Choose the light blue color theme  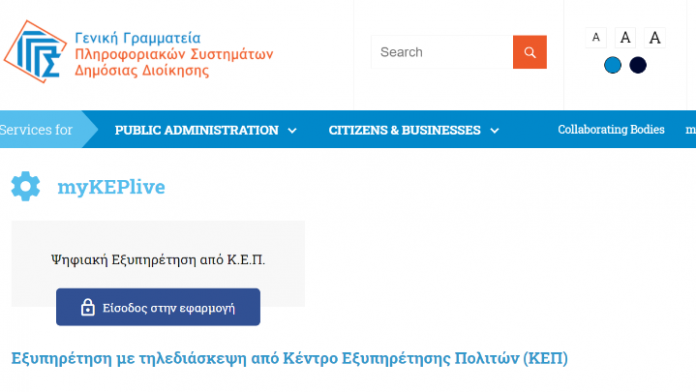613,65
